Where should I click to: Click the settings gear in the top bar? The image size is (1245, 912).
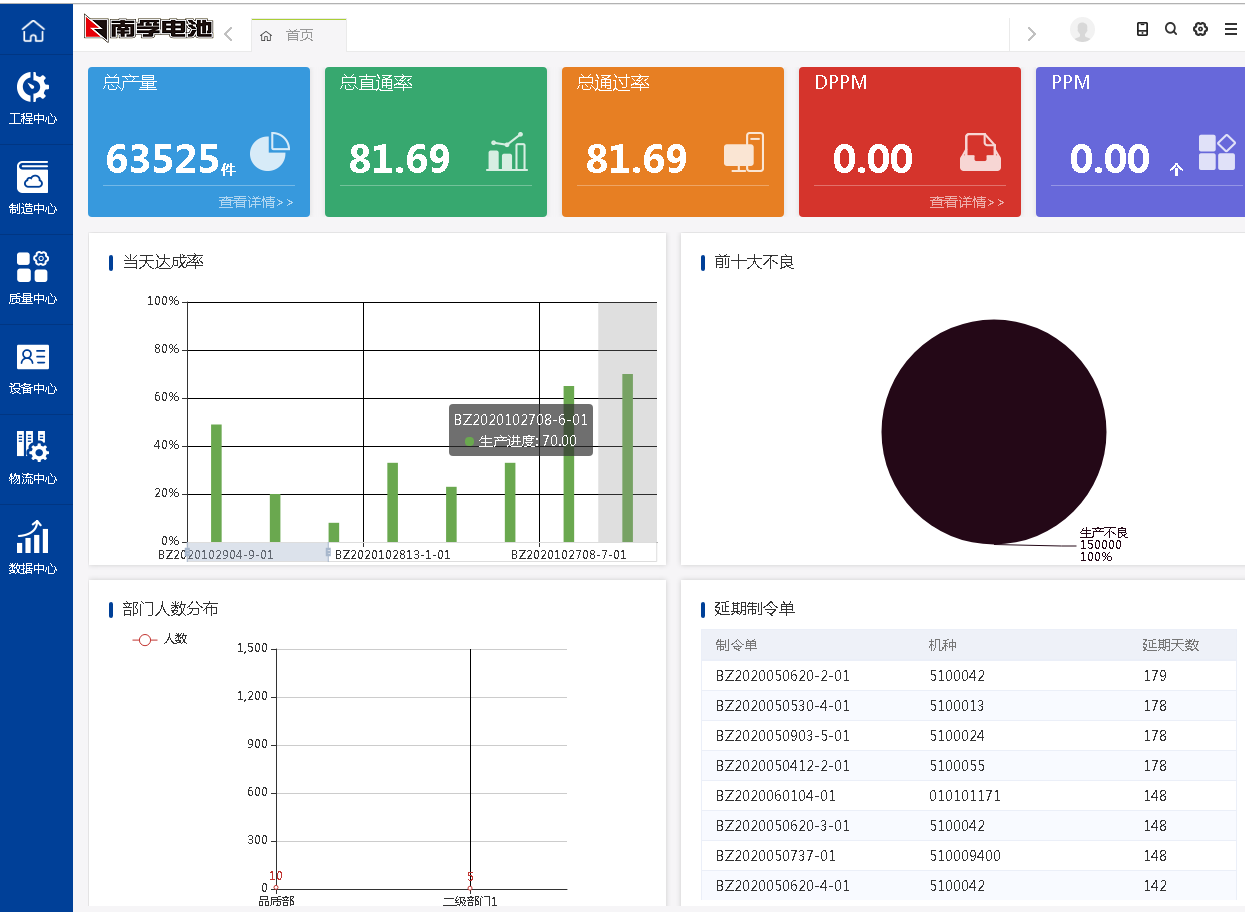1200,29
